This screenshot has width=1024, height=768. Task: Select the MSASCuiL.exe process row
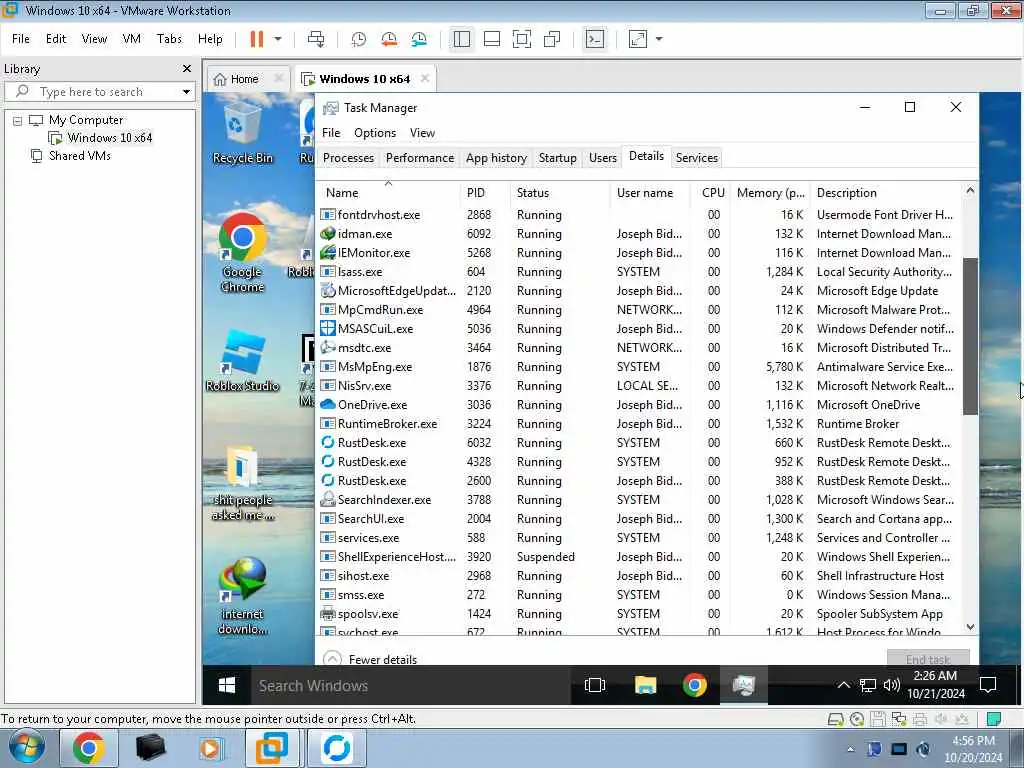(x=640, y=328)
